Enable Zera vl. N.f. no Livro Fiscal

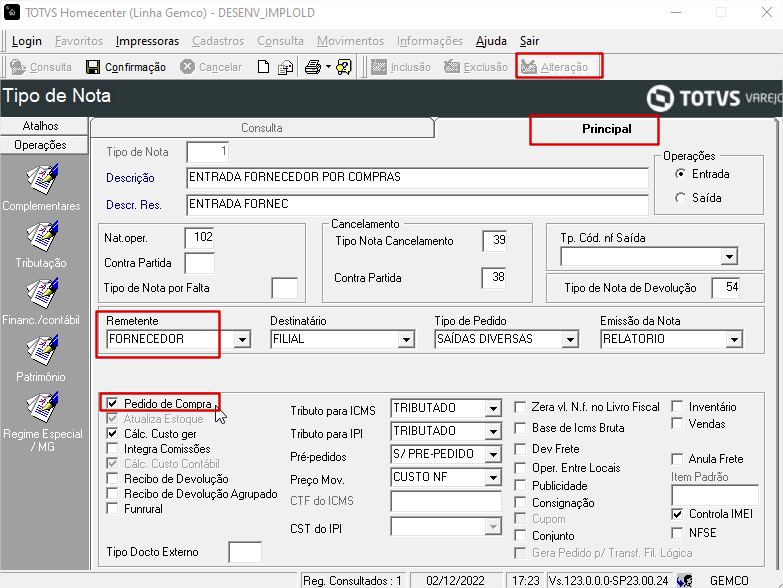point(520,407)
